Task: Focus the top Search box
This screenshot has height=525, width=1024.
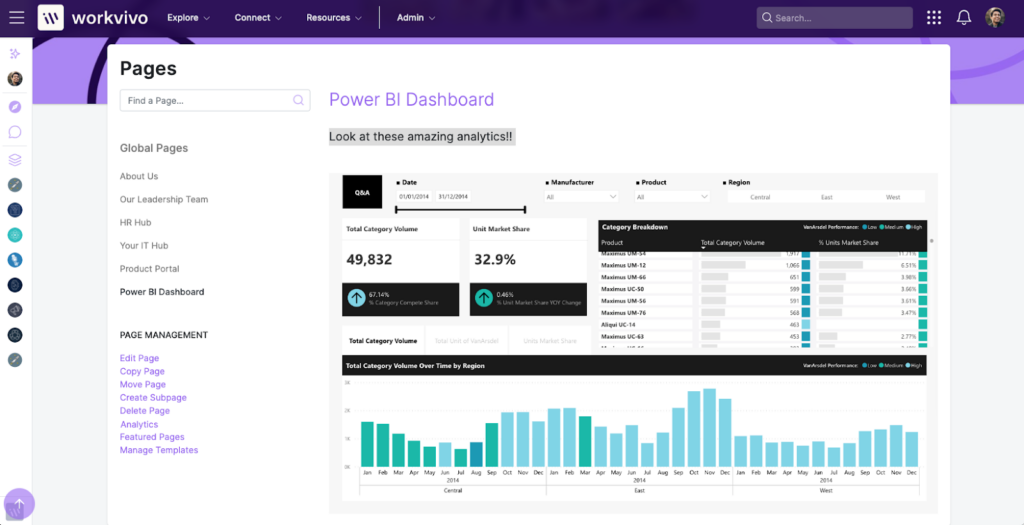Action: pos(835,18)
